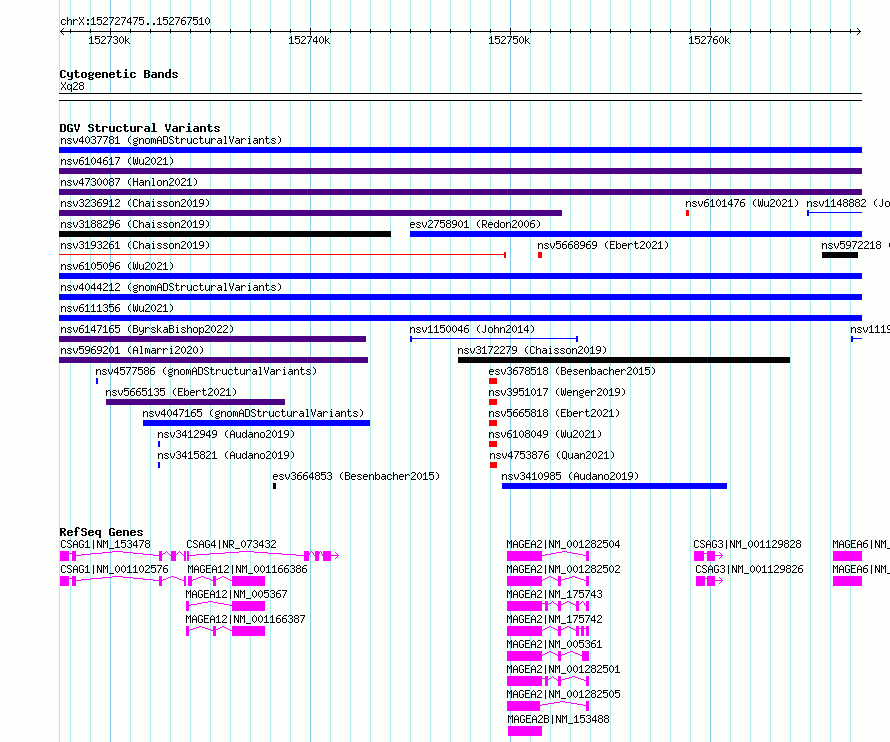
Task: Click the nsv5668969 (Ebert2021) label
Action: click(x=603, y=245)
